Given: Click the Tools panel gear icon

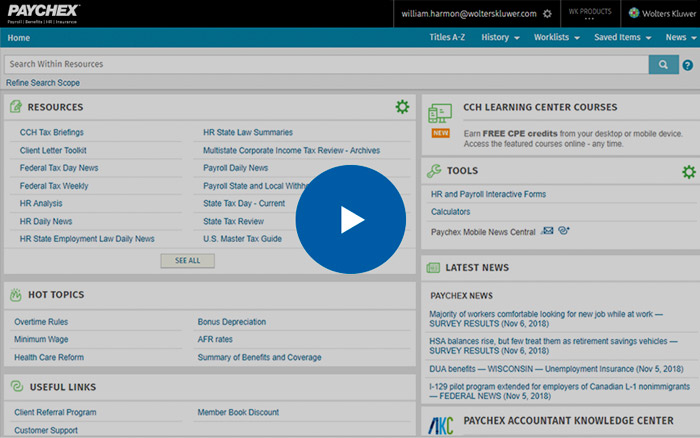Looking at the screenshot, I should [x=689, y=171].
